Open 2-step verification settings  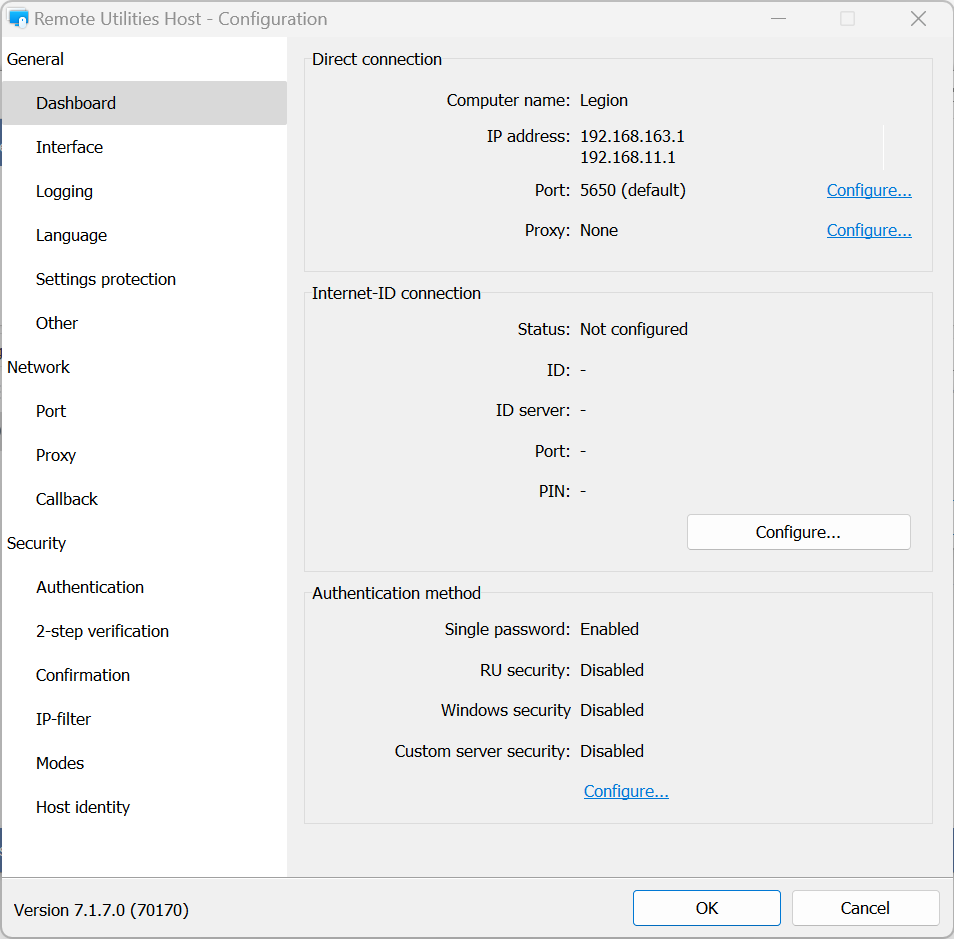[x=102, y=631]
